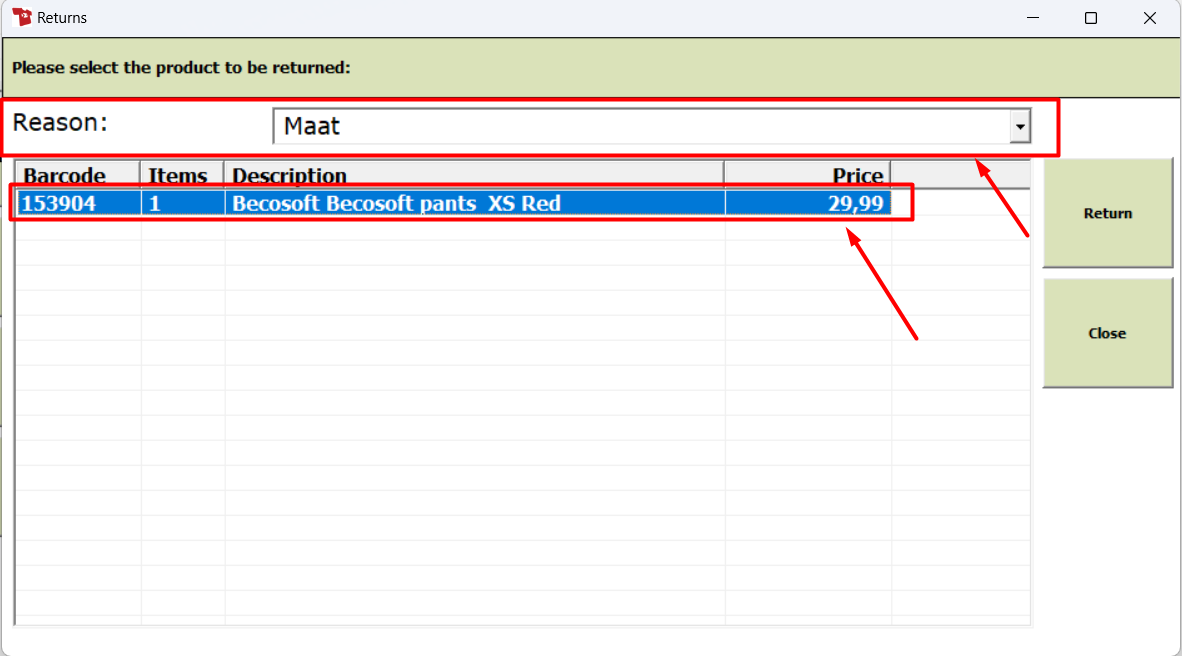Select the Becosoft pants XS Red description cell
The height and width of the screenshot is (656, 1182).
[475, 203]
